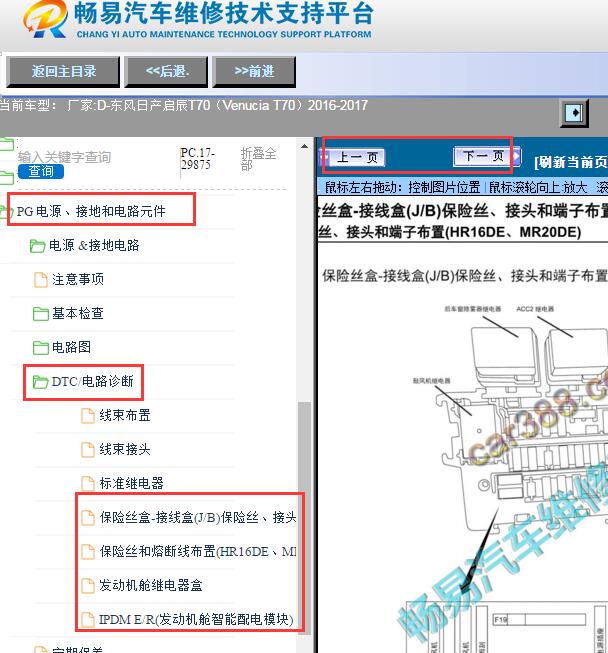Click folder icon of 电源 &接地电路
Screen dimensions: 608x653
[37, 246]
